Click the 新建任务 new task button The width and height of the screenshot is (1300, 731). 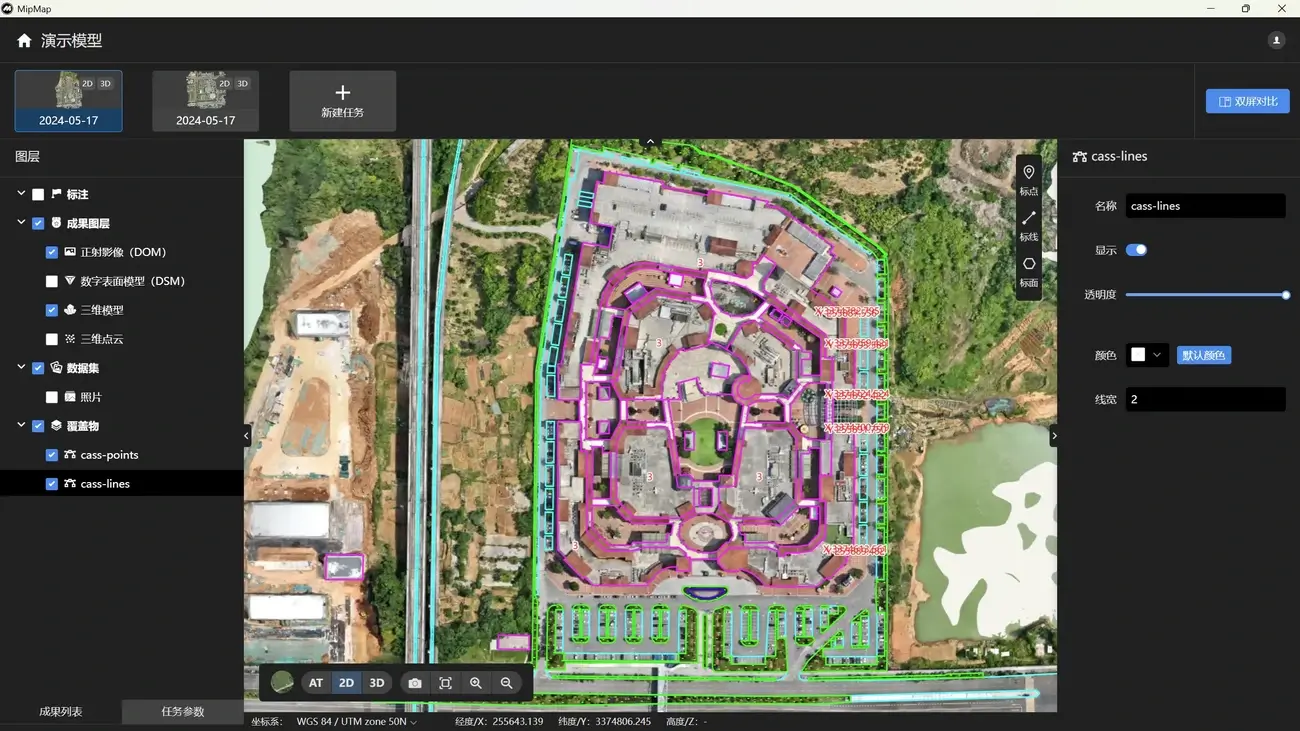(342, 101)
